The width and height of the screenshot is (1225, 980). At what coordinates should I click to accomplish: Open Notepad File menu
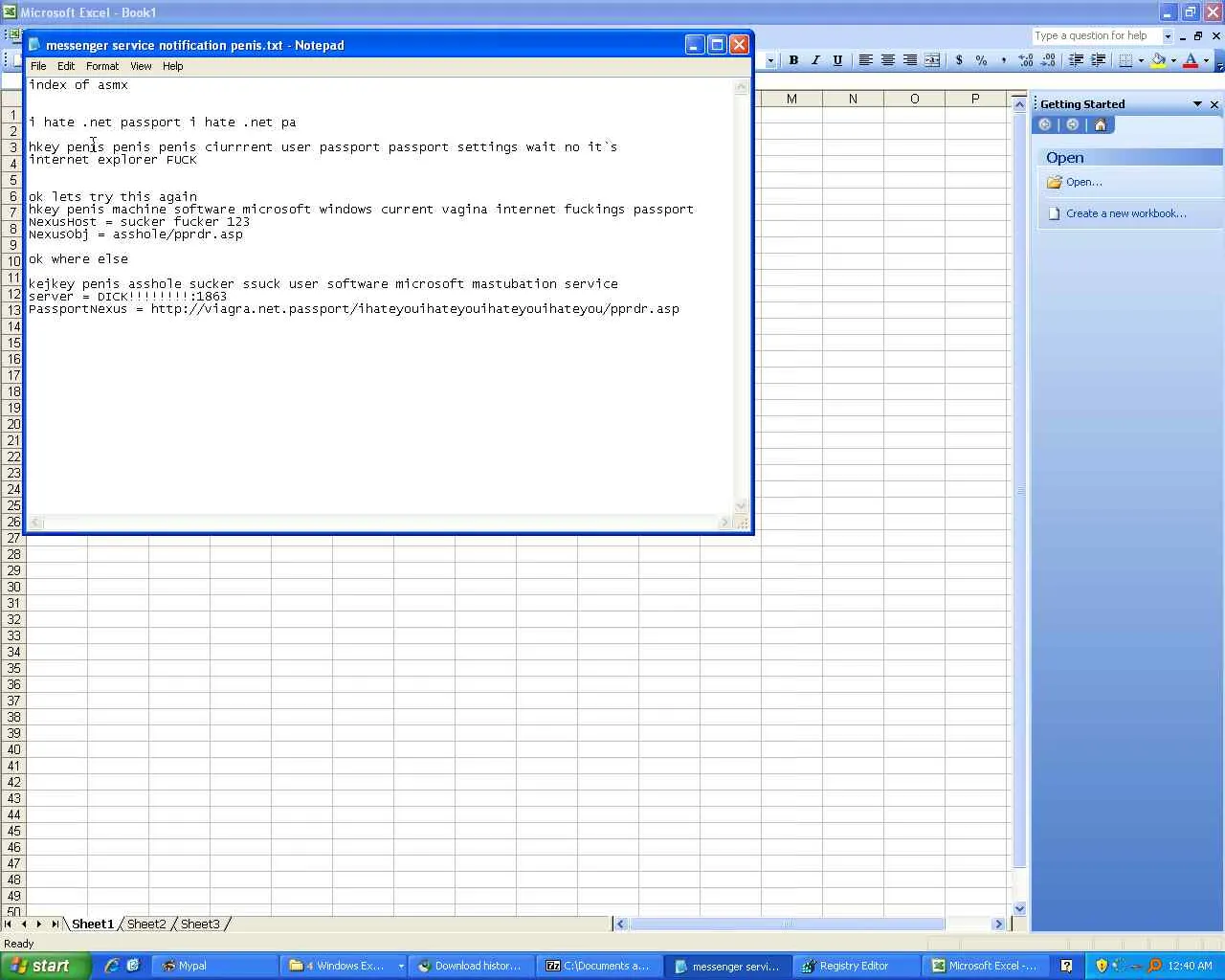tap(38, 66)
